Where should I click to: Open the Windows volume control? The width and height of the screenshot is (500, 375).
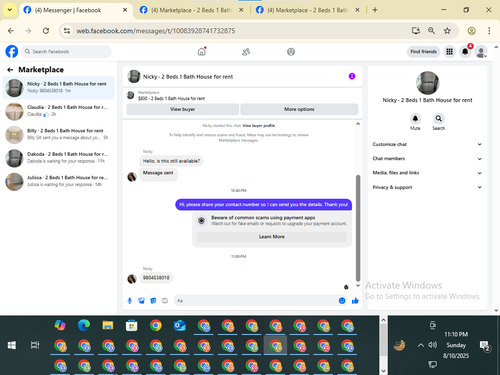click(433, 345)
